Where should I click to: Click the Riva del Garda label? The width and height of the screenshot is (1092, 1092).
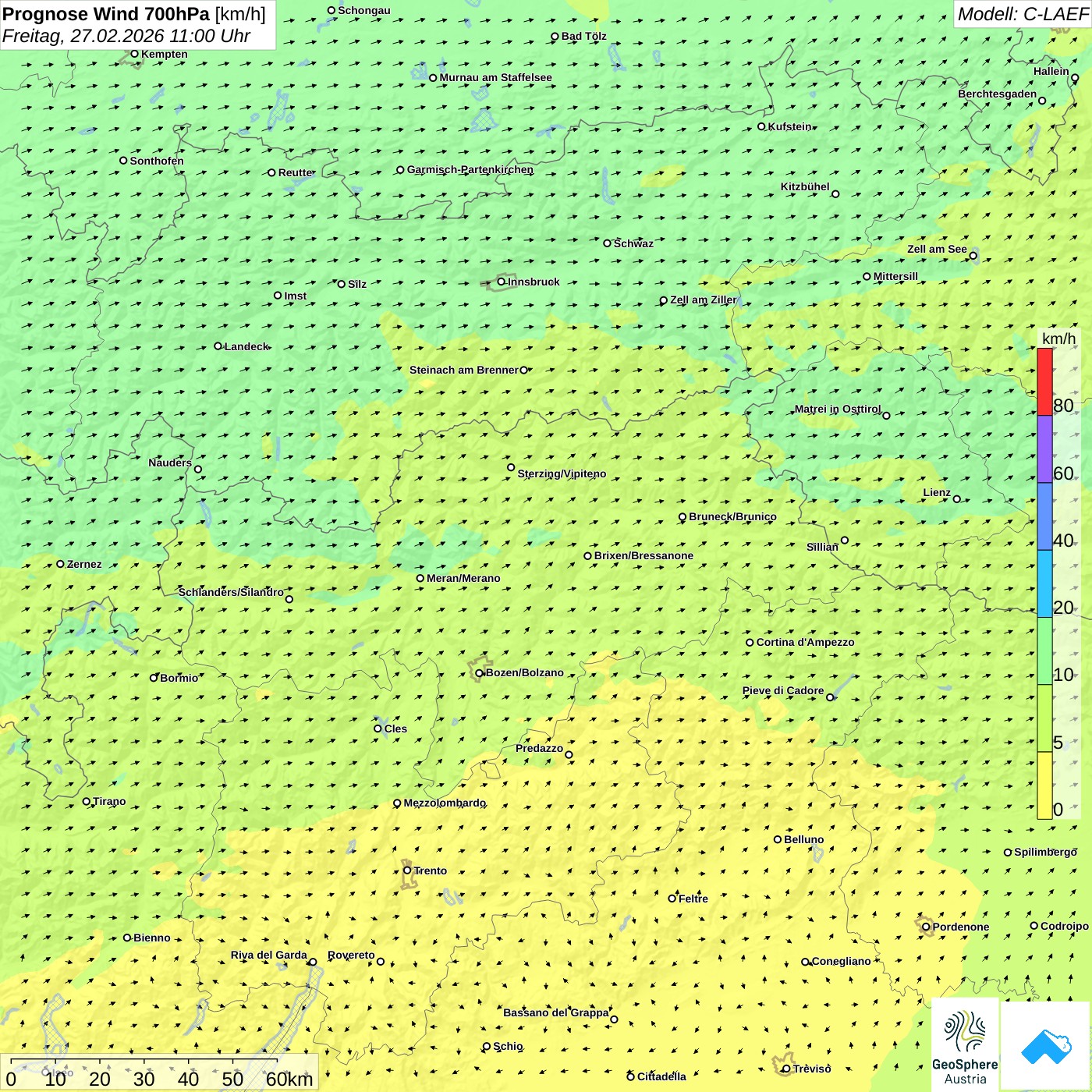click(x=269, y=955)
